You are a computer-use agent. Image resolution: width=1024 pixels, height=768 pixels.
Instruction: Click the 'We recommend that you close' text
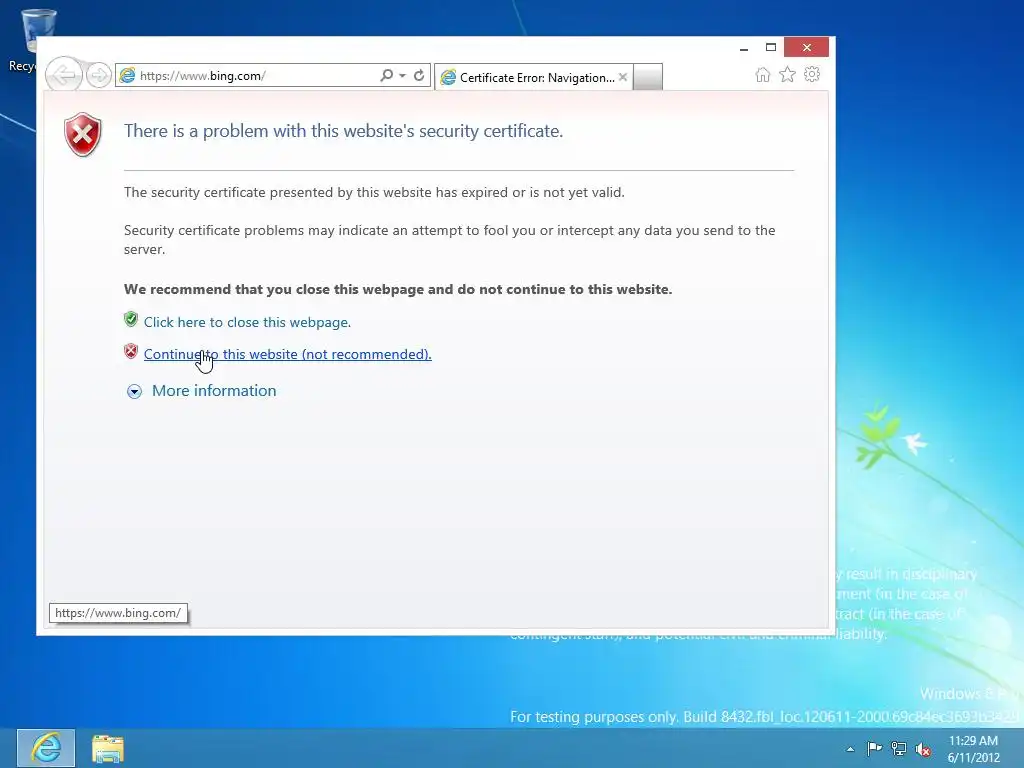coord(398,289)
